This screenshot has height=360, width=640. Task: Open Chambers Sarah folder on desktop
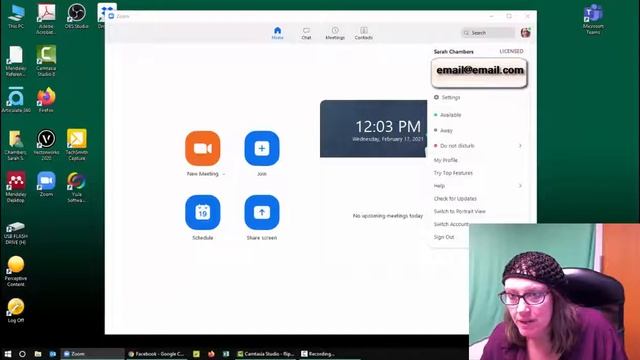tap(16, 145)
